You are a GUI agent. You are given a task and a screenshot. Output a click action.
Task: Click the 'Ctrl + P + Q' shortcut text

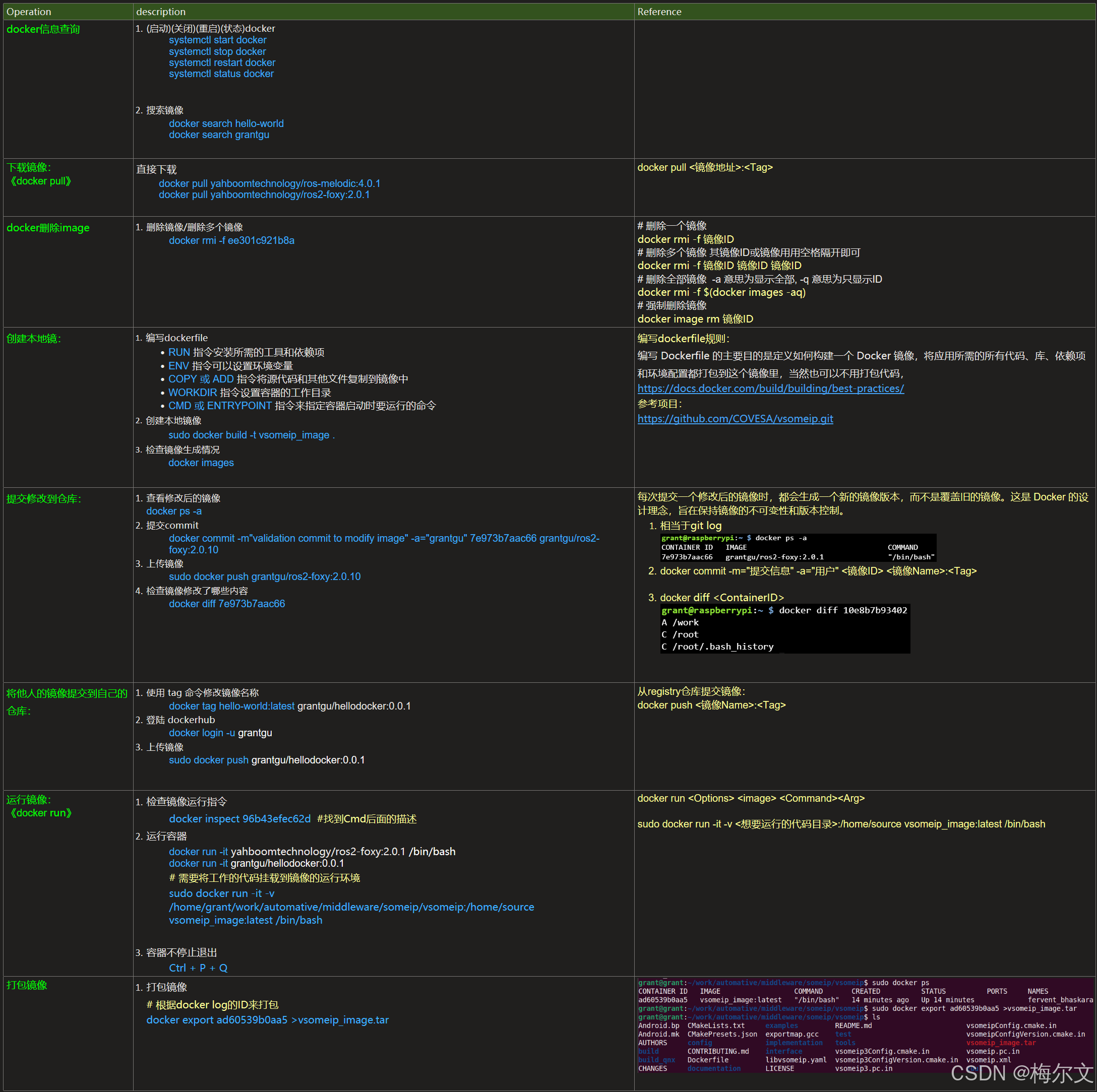[198, 968]
